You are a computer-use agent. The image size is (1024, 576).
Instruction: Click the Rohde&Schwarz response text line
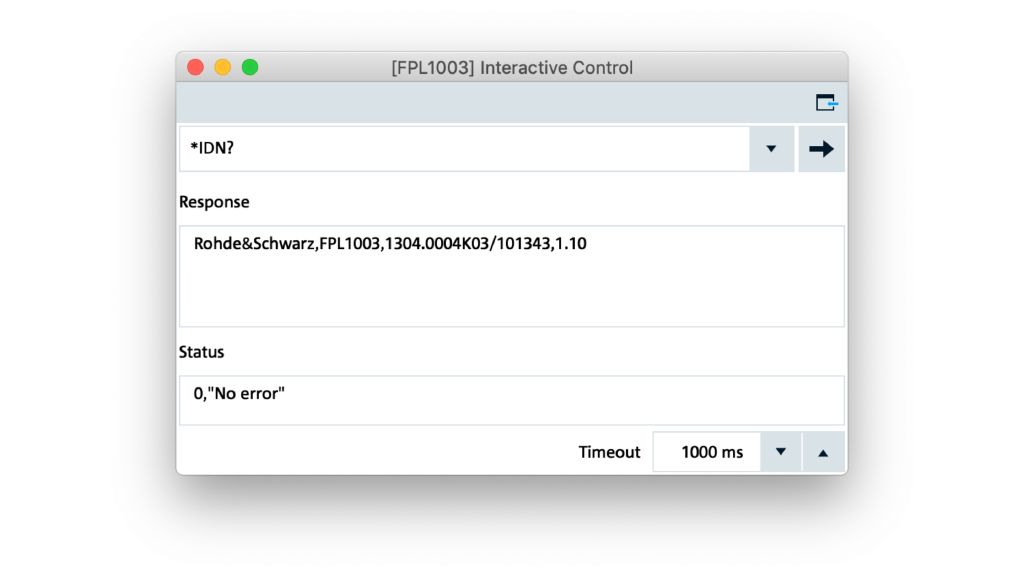tap(390, 243)
